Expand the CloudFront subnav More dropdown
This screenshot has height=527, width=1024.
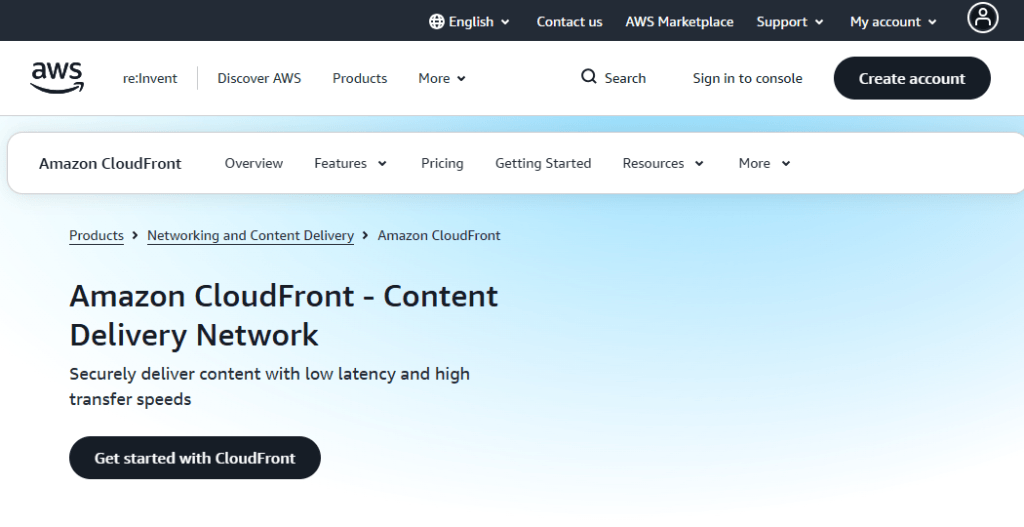point(764,163)
